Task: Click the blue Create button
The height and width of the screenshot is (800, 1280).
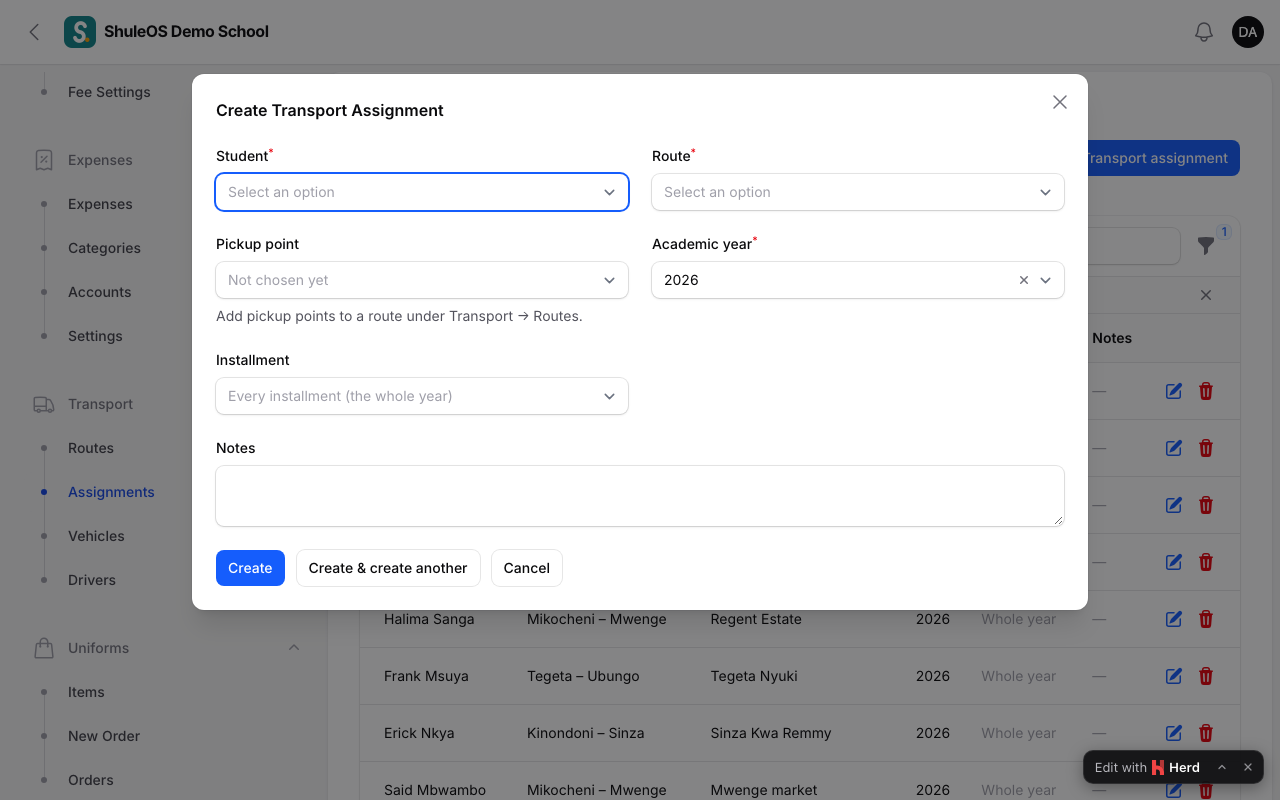Action: (250, 568)
